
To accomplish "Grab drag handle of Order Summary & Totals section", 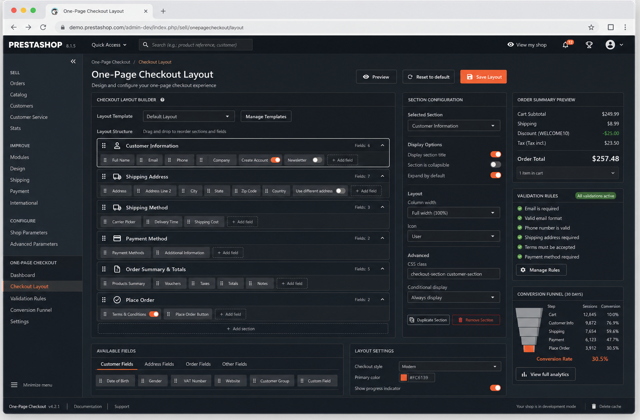I will (x=104, y=269).
